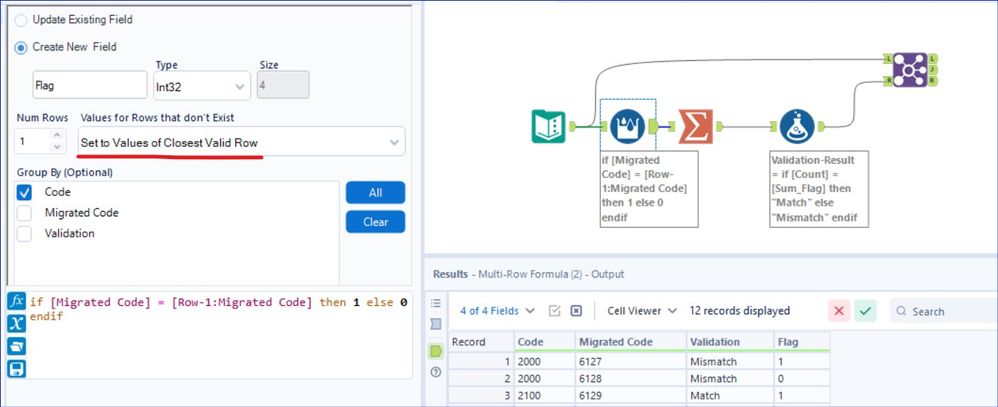Viewport: 998px width, 407px height.
Task: Select the Summarize tool on canvas
Action: [x=695, y=126]
